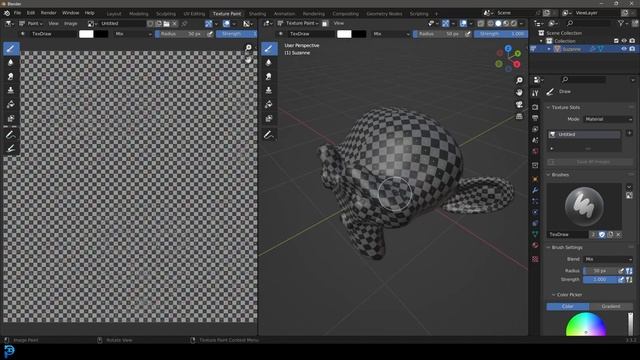Click the navigation gizmo blue Z axis
Viewport: 640px width, 360px height.
point(508,49)
